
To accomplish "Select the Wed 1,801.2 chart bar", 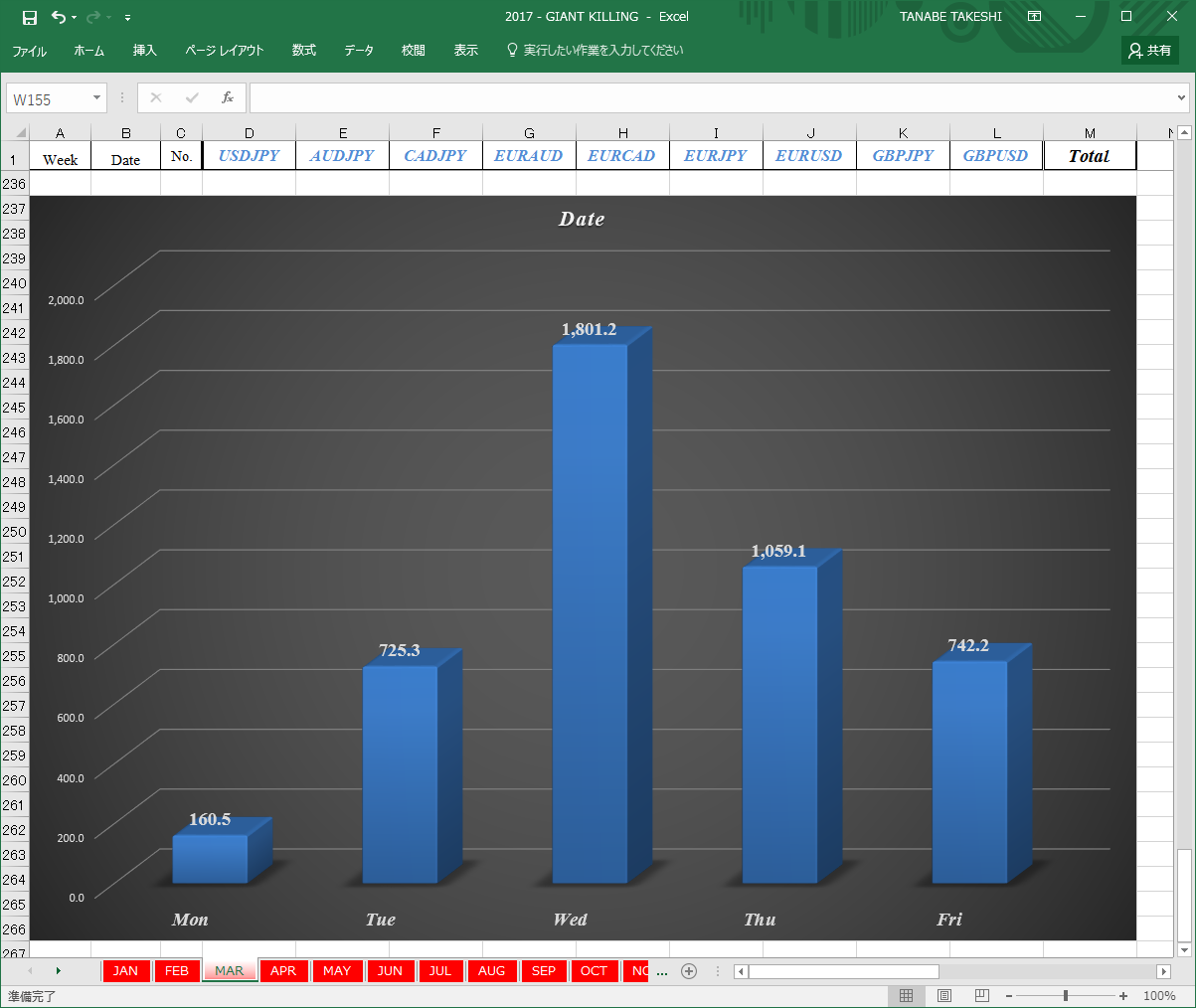I will coord(591,613).
